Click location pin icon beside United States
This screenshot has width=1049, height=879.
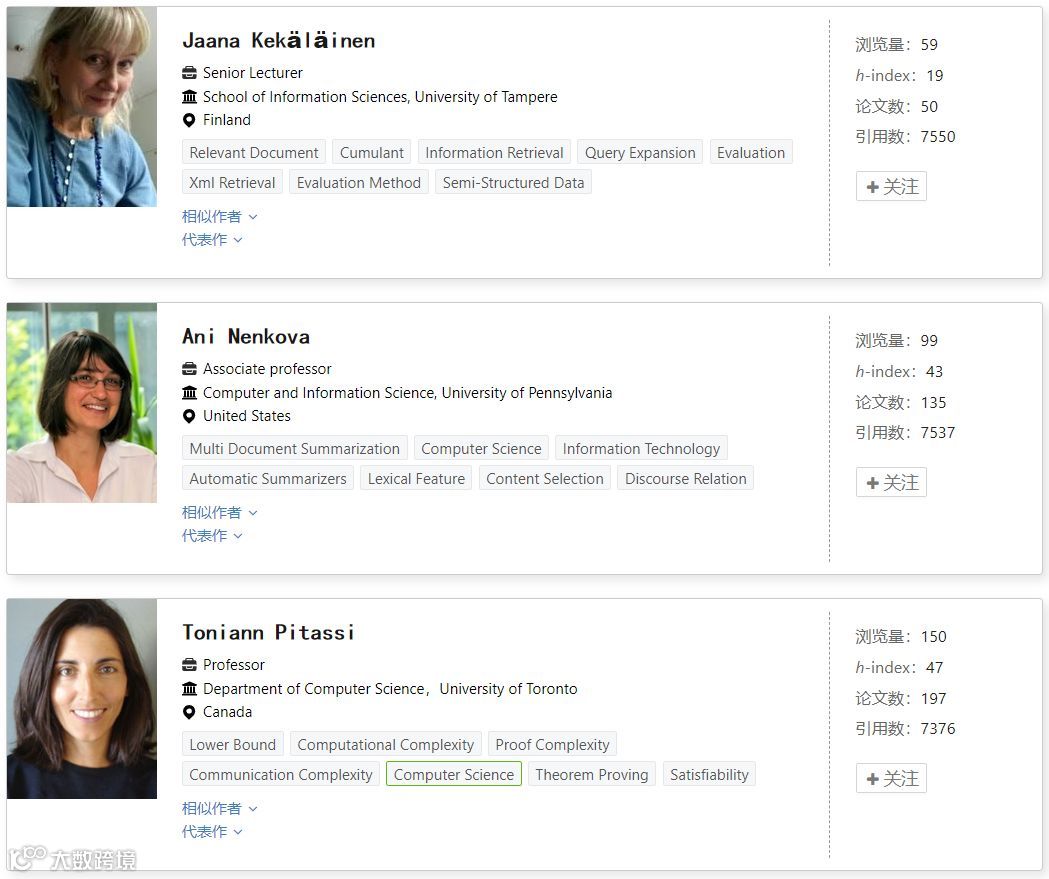coord(189,416)
